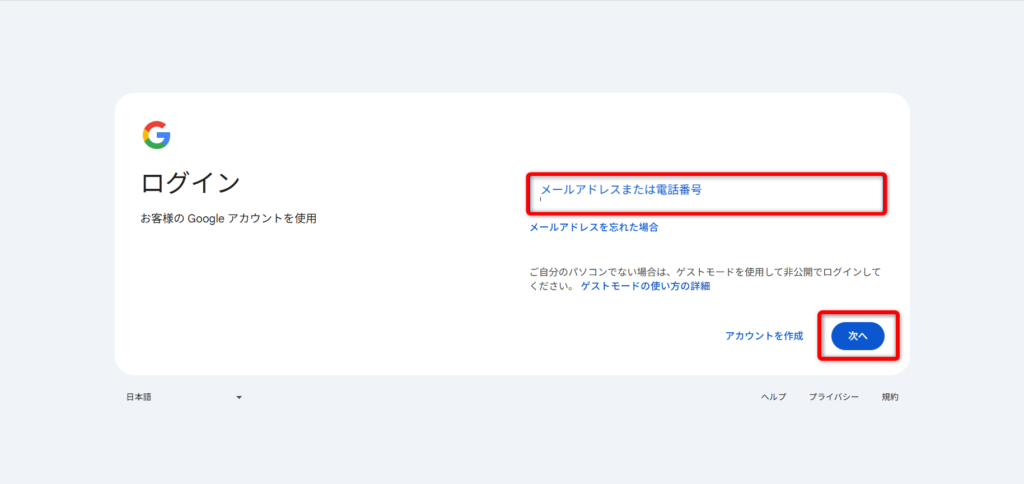The image size is (1024, 484).
Task: Click the ログイン heading text
Action: (191, 184)
